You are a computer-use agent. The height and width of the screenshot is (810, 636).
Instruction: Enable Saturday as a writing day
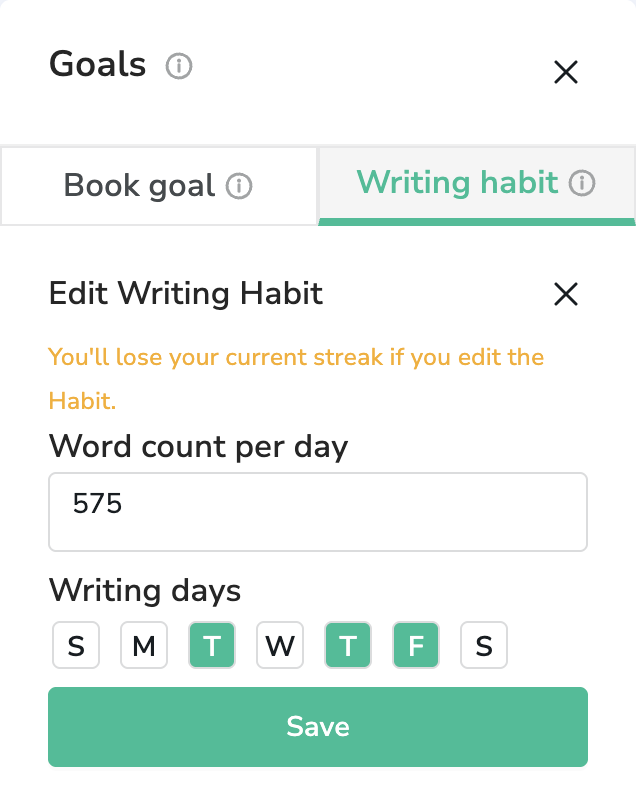coord(484,646)
